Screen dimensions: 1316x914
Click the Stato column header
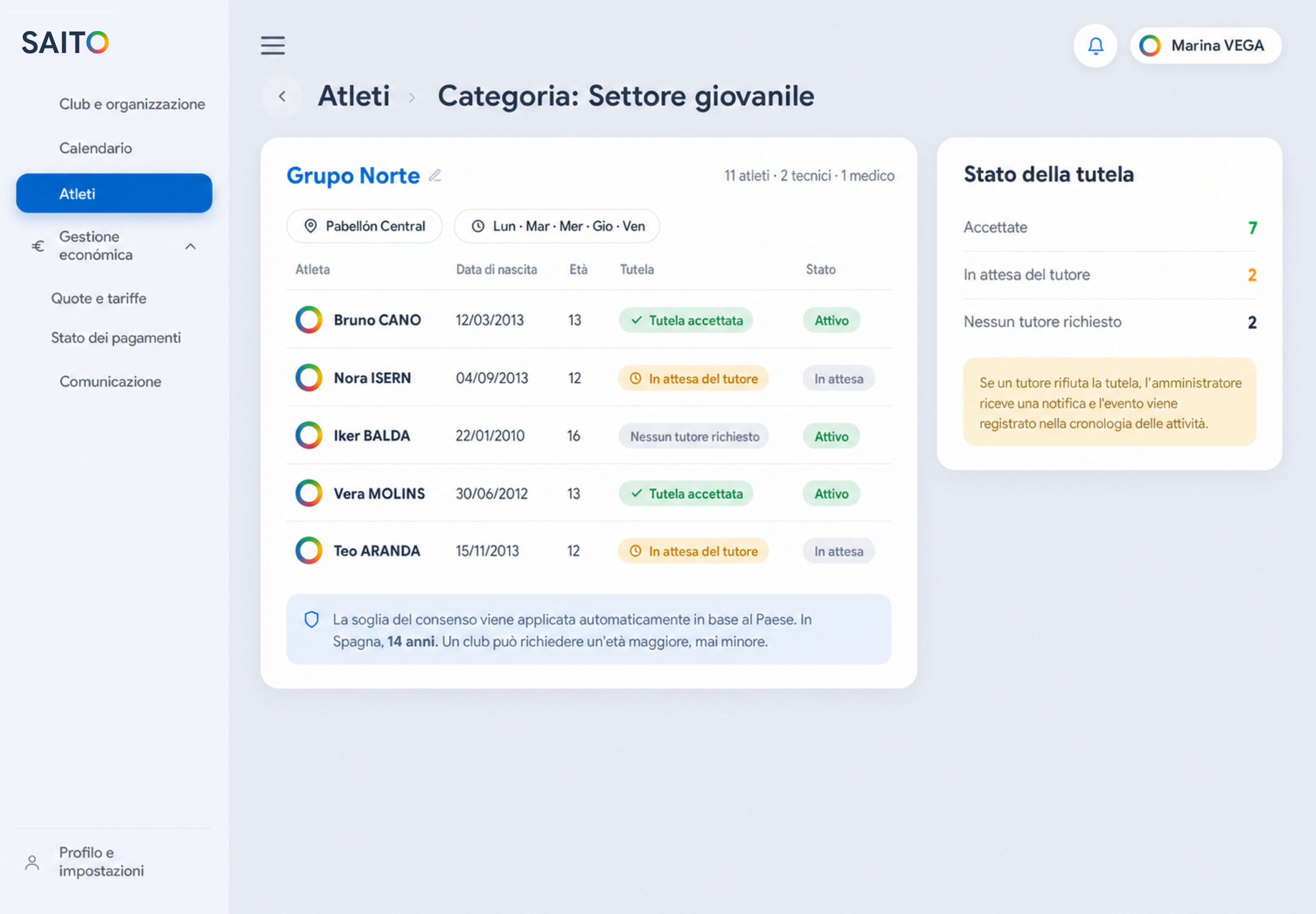click(821, 269)
